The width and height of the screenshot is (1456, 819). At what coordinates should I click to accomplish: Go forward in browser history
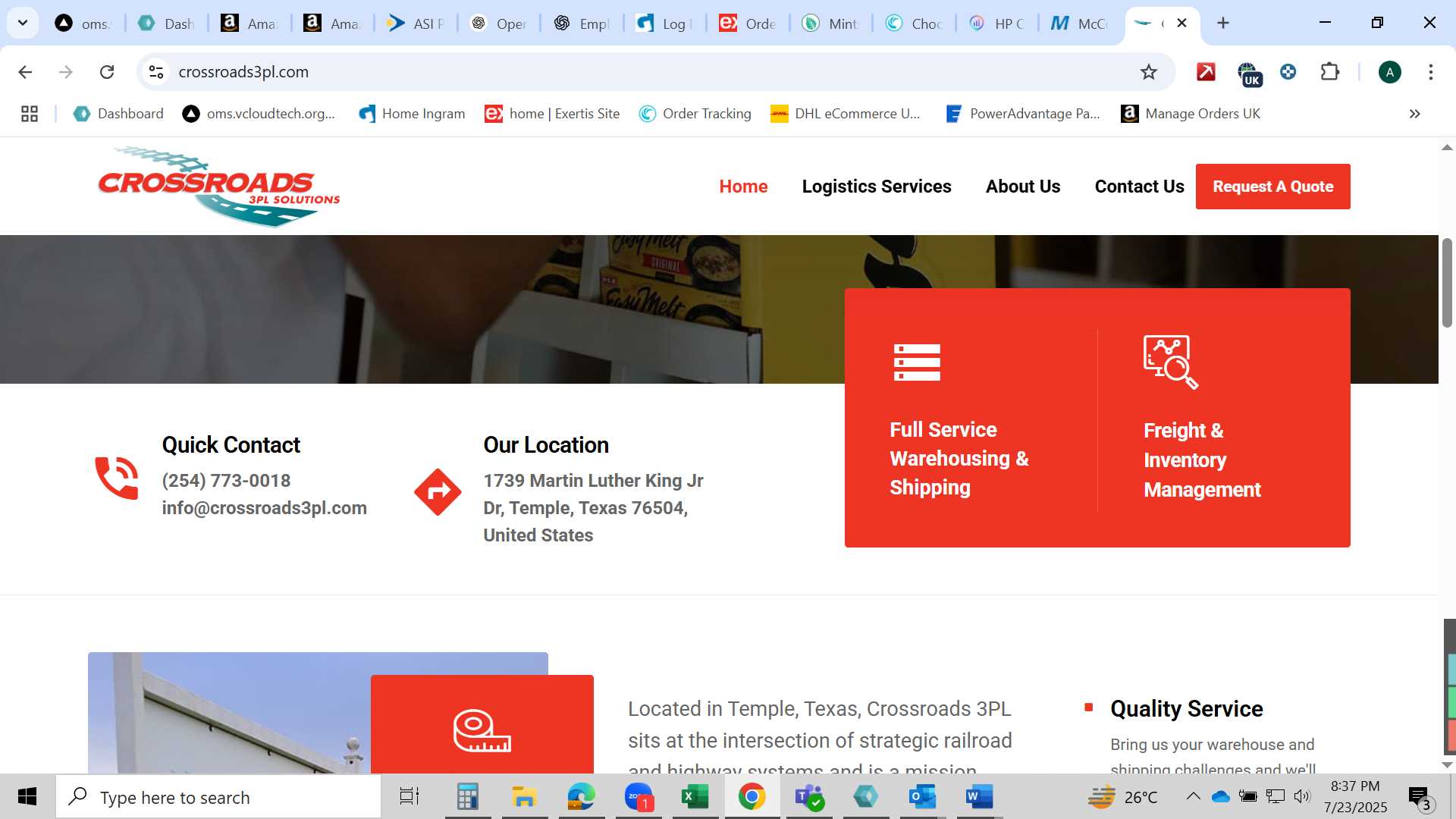66,72
